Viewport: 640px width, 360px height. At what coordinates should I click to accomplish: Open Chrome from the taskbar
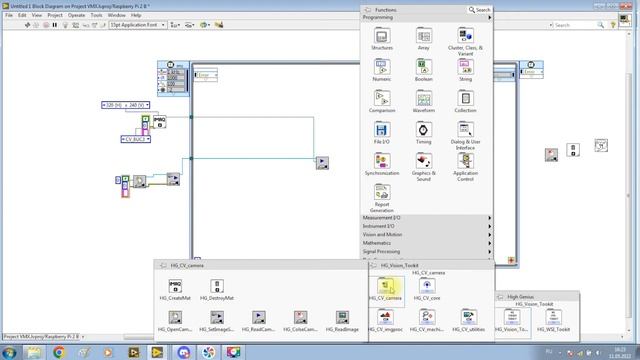(x=59, y=352)
